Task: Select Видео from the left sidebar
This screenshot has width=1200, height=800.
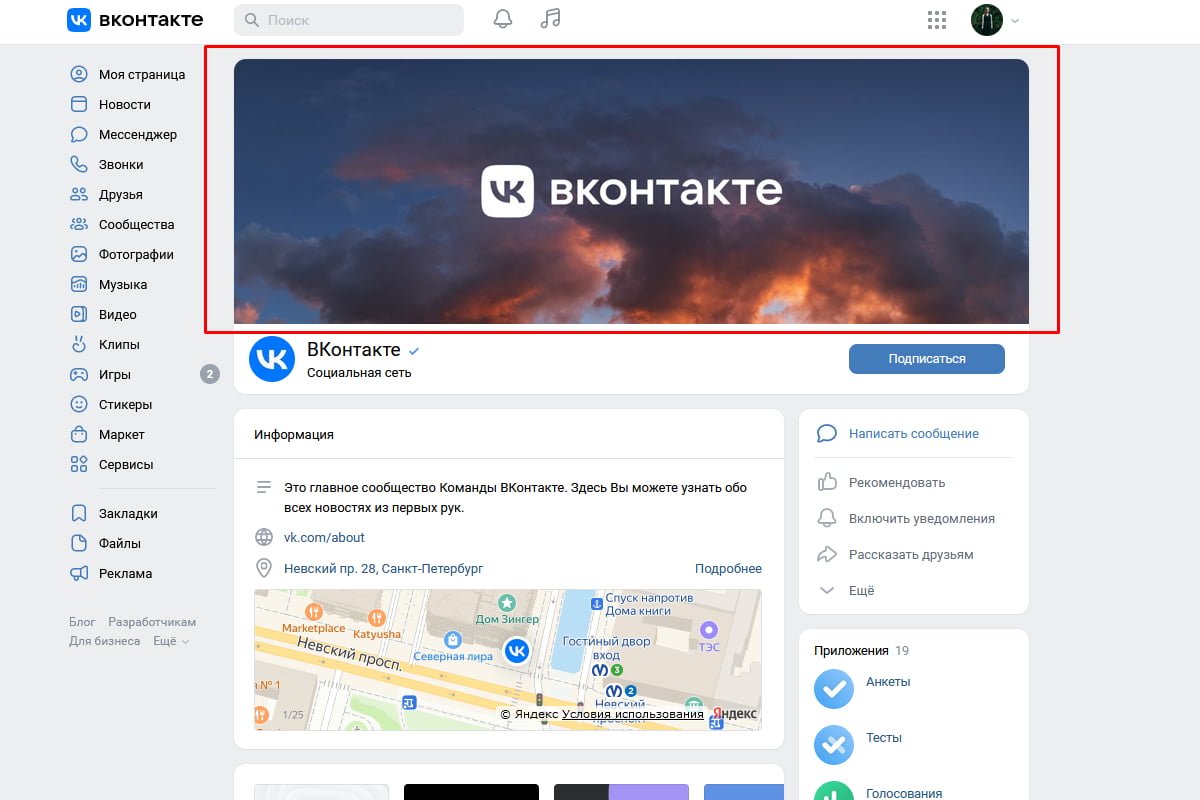Action: coord(116,314)
